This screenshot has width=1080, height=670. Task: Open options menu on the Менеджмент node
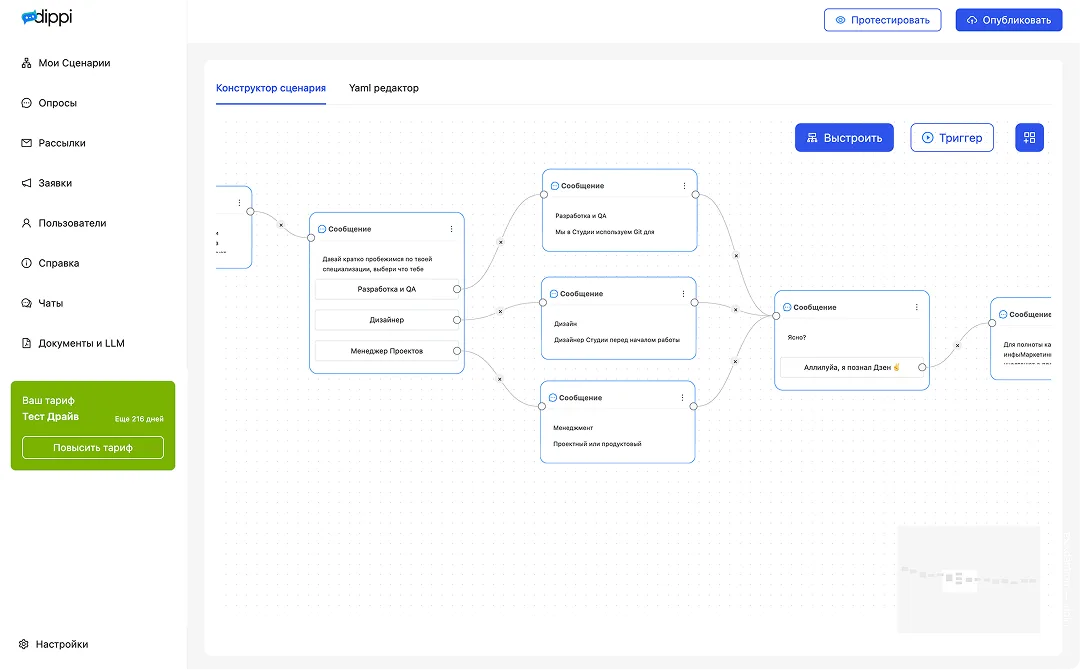pyautogui.click(x=683, y=397)
